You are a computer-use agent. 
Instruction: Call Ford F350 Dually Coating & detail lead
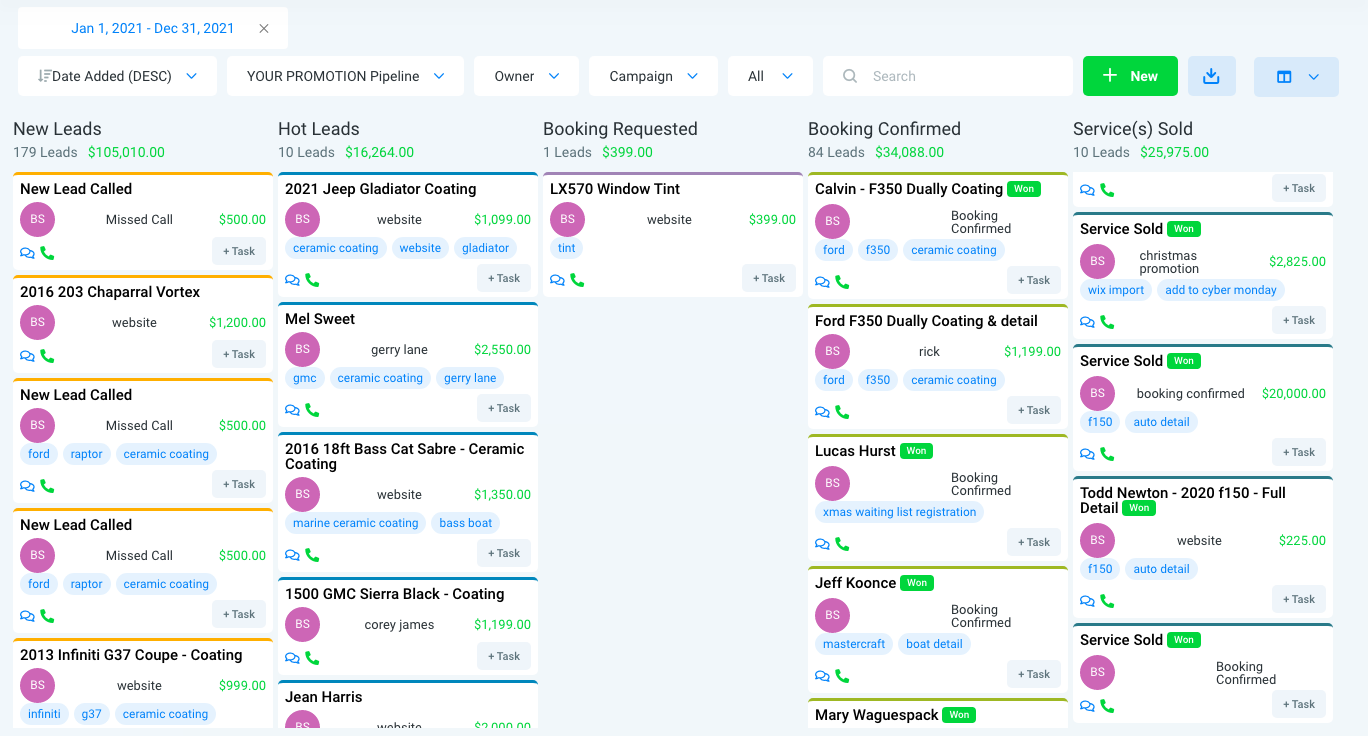point(842,412)
